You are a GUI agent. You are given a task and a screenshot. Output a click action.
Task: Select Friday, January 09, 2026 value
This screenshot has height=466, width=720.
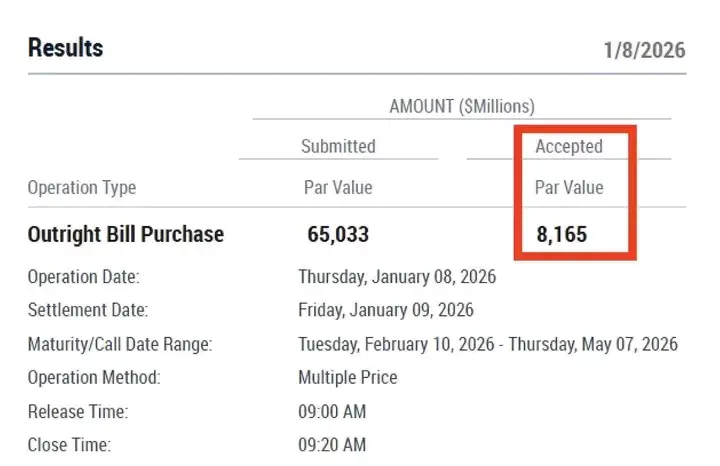coord(386,311)
